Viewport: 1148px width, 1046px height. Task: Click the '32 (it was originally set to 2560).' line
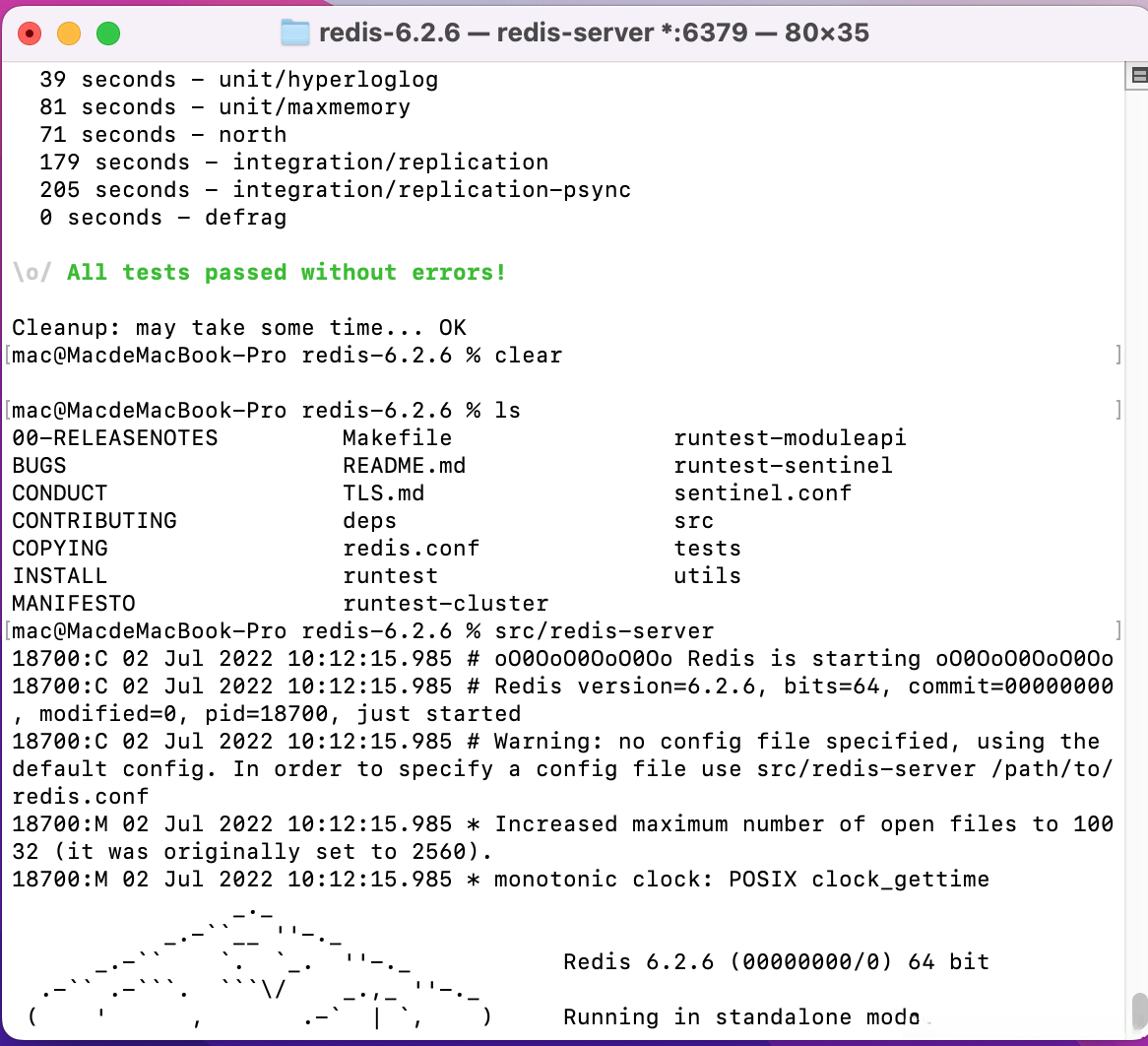click(x=253, y=852)
